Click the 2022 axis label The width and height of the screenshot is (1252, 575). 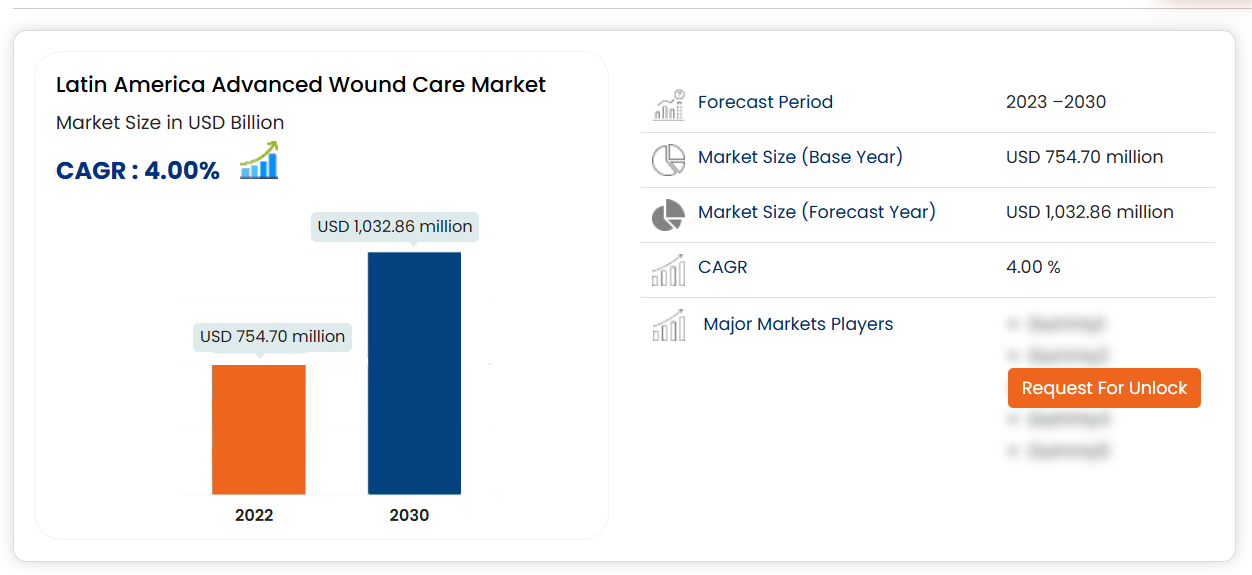pyautogui.click(x=254, y=516)
